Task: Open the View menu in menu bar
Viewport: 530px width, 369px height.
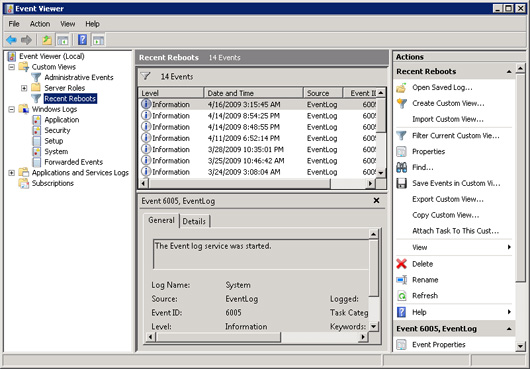Action: coord(68,24)
